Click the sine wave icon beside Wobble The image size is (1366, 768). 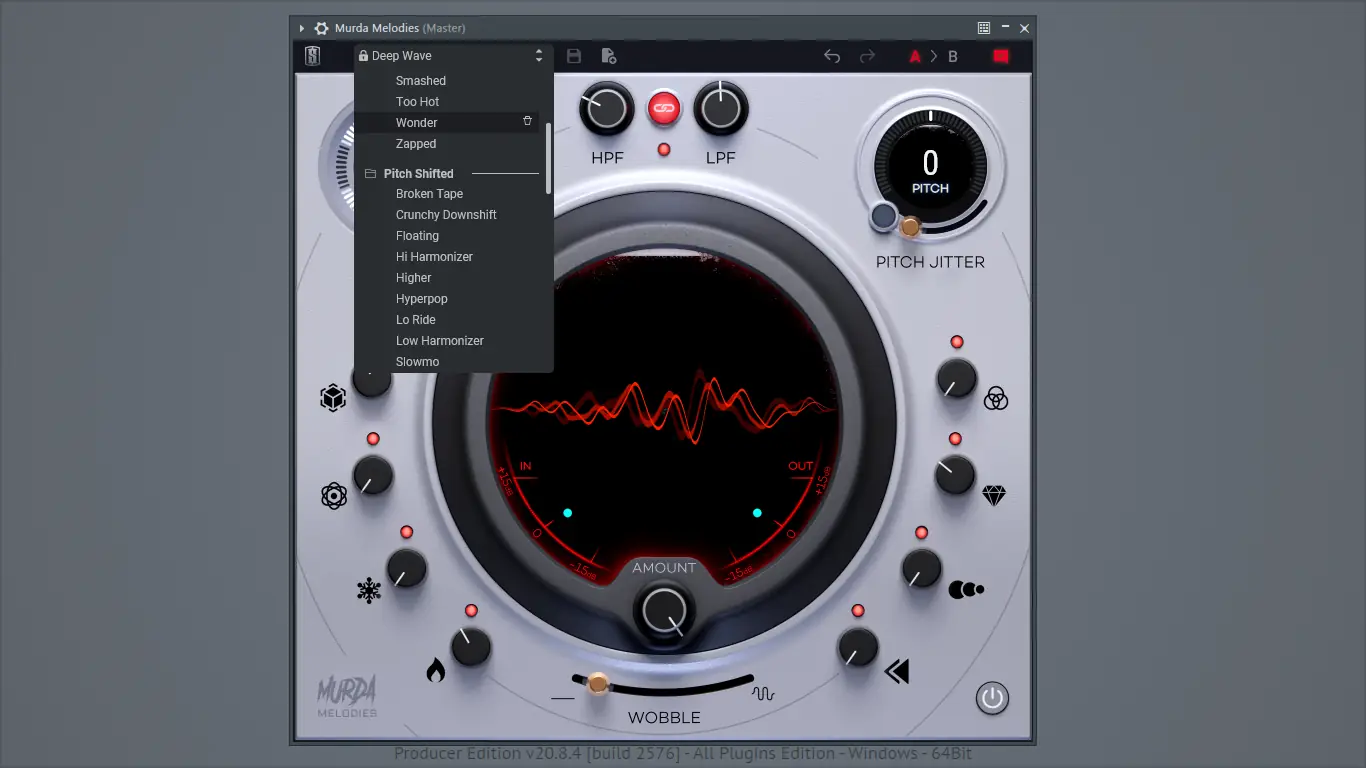coord(764,694)
